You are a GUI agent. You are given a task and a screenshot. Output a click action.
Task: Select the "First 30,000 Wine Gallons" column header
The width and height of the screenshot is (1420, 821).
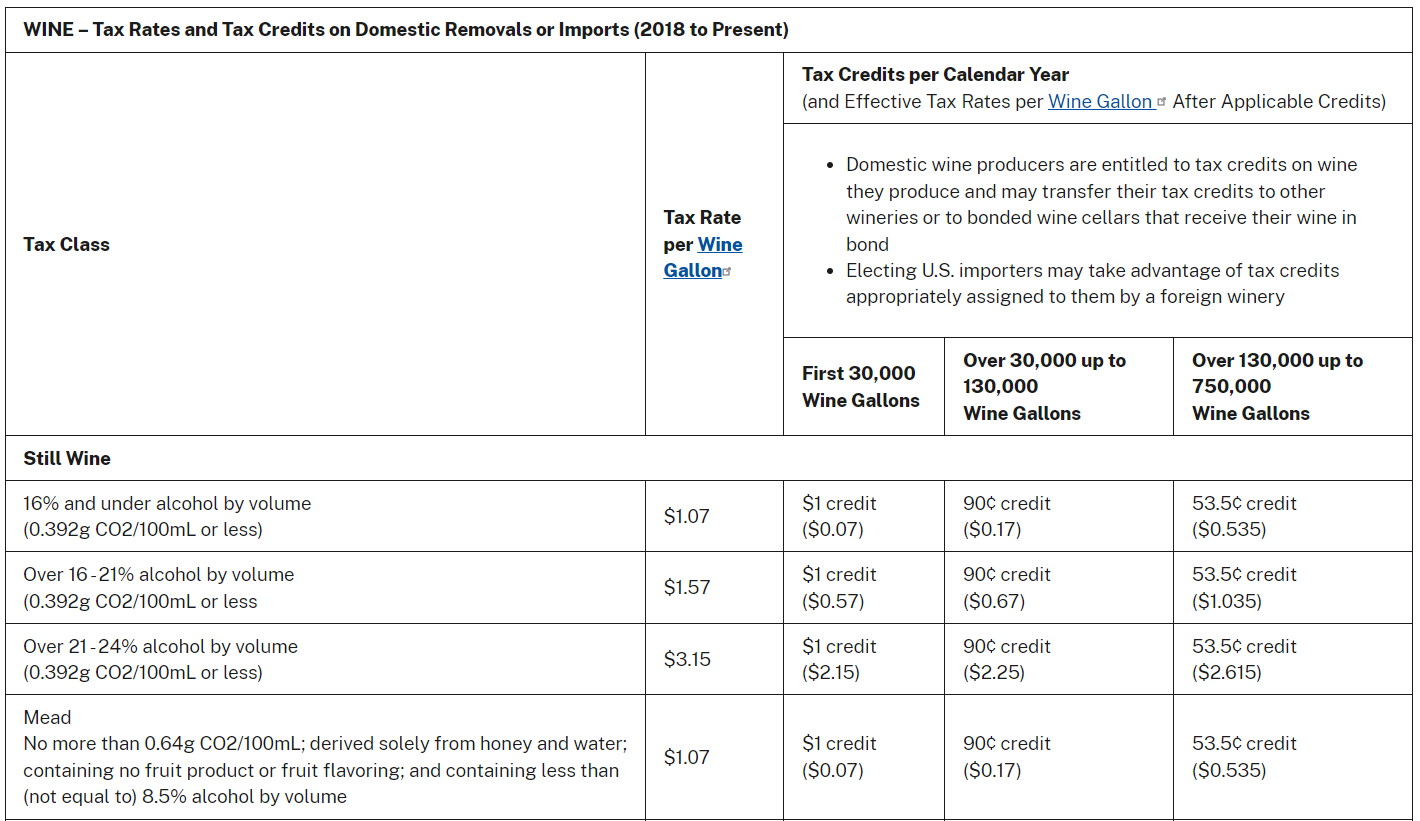tap(860, 386)
